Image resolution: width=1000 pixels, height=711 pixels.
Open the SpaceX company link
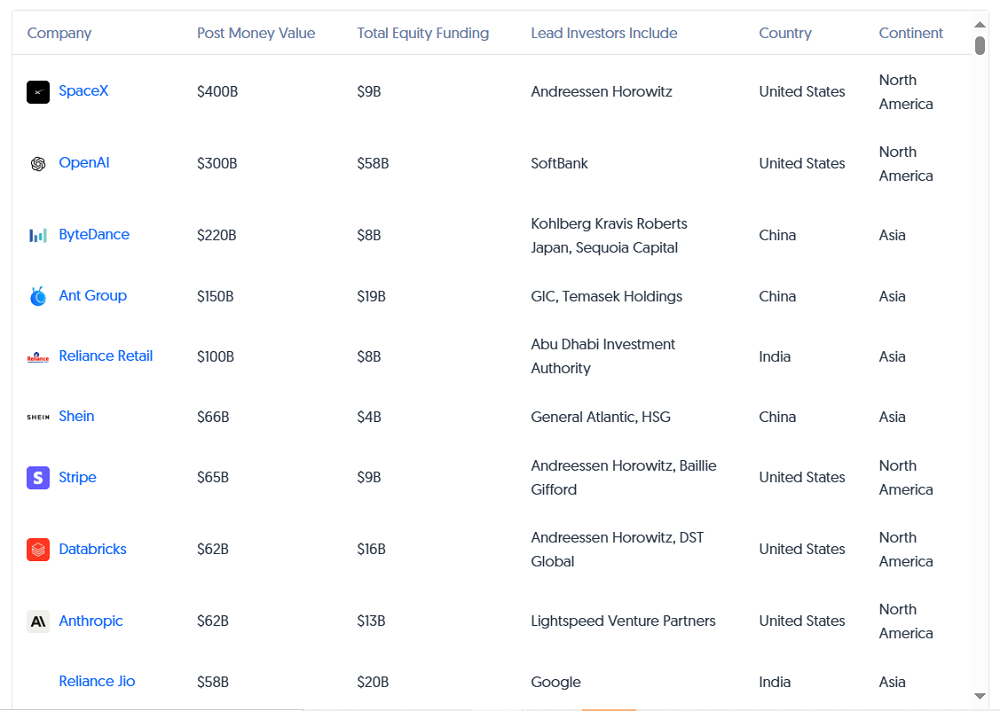[x=83, y=91]
